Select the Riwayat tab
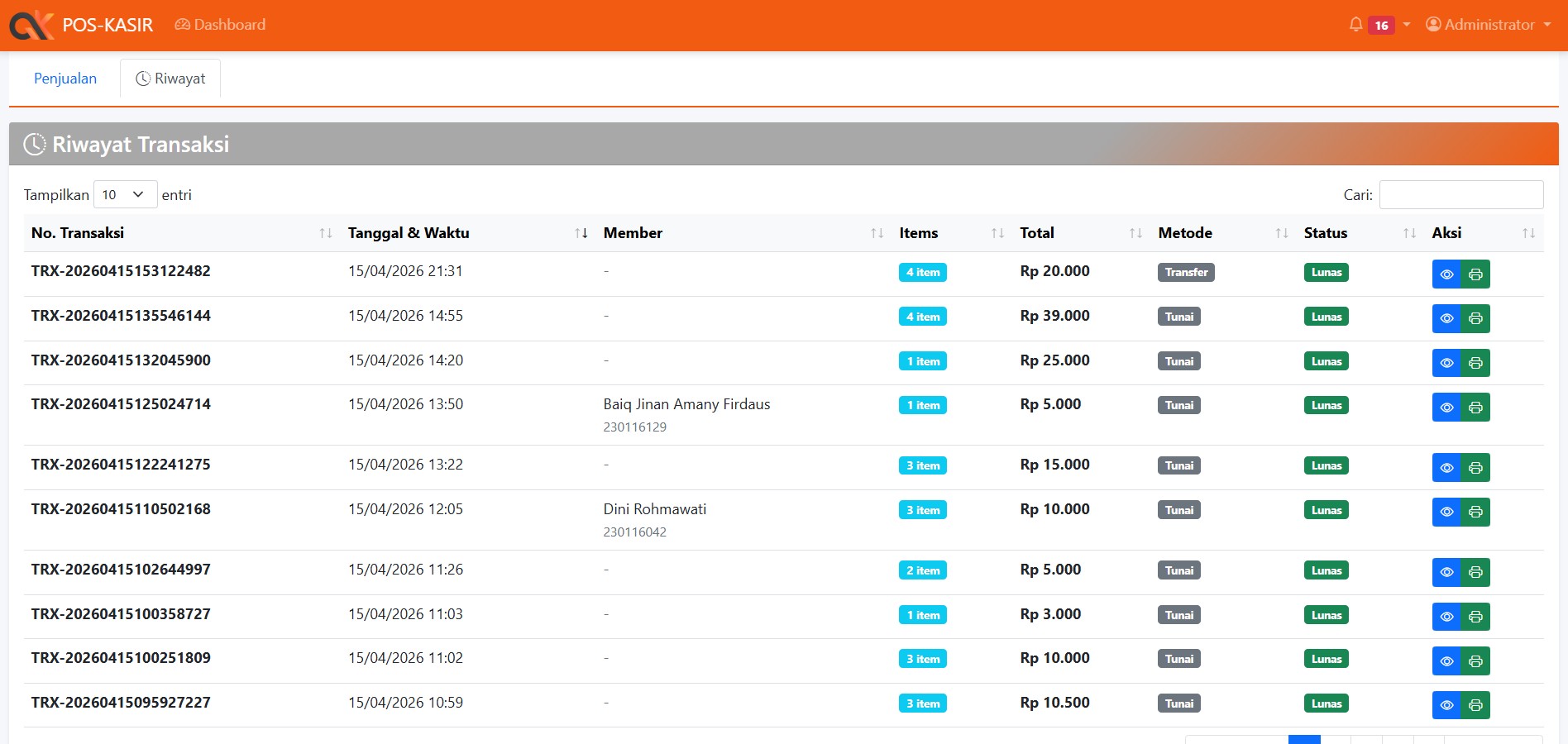Image resolution: width=1568 pixels, height=744 pixels. (x=170, y=79)
